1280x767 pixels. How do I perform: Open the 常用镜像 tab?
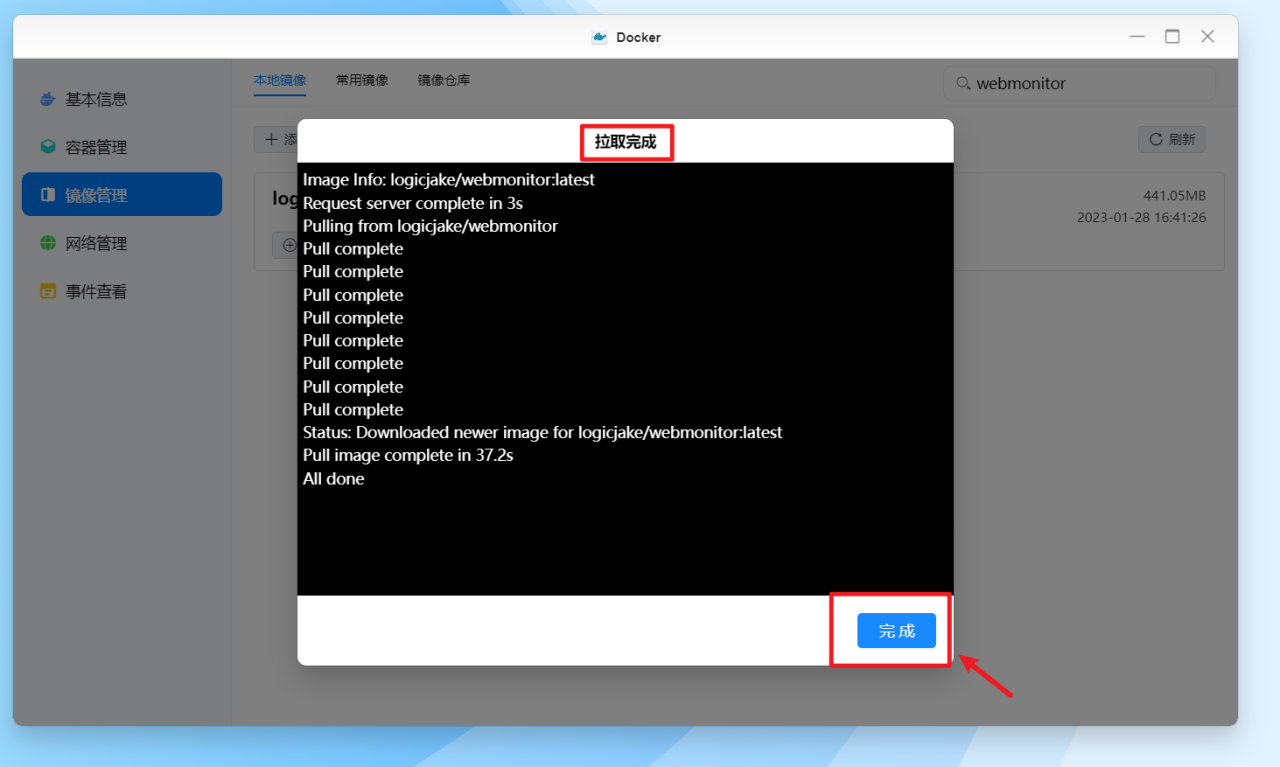(x=362, y=80)
